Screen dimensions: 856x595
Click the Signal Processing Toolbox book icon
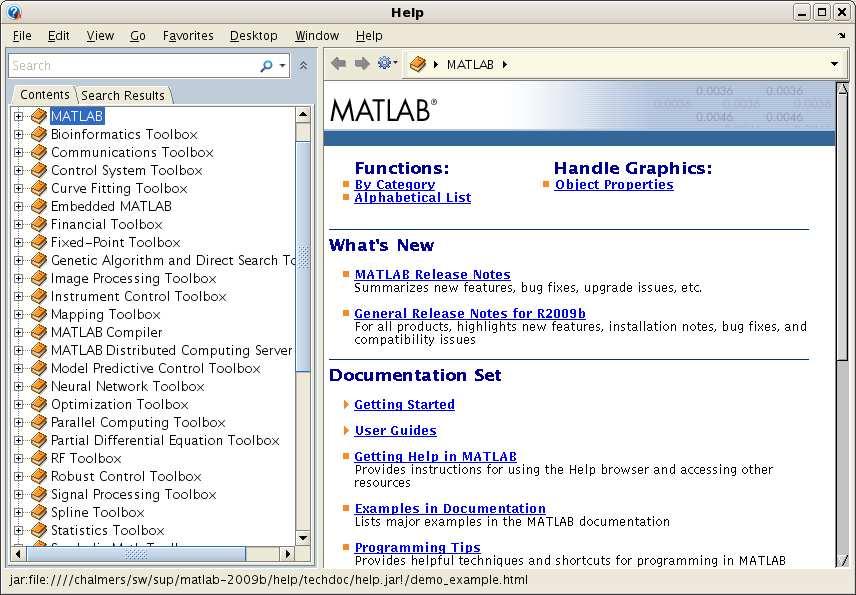click(39, 494)
